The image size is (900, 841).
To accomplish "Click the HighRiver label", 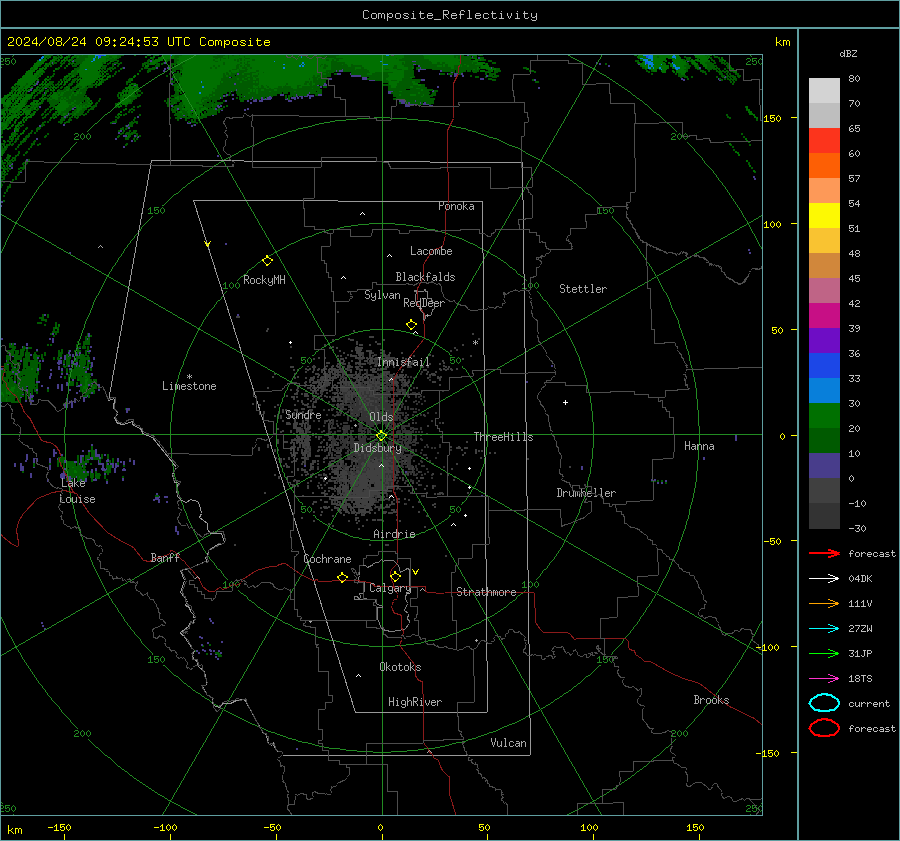I will pos(415,702).
